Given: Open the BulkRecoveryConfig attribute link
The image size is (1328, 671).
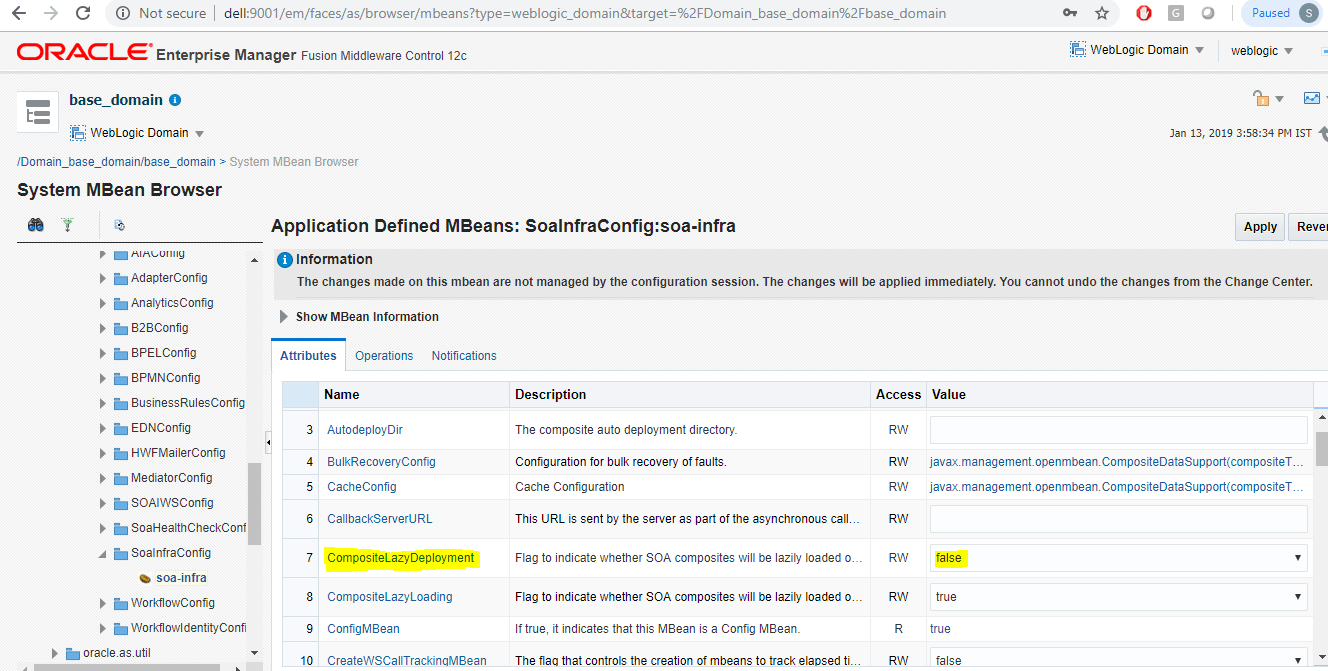Looking at the screenshot, I should click(381, 461).
